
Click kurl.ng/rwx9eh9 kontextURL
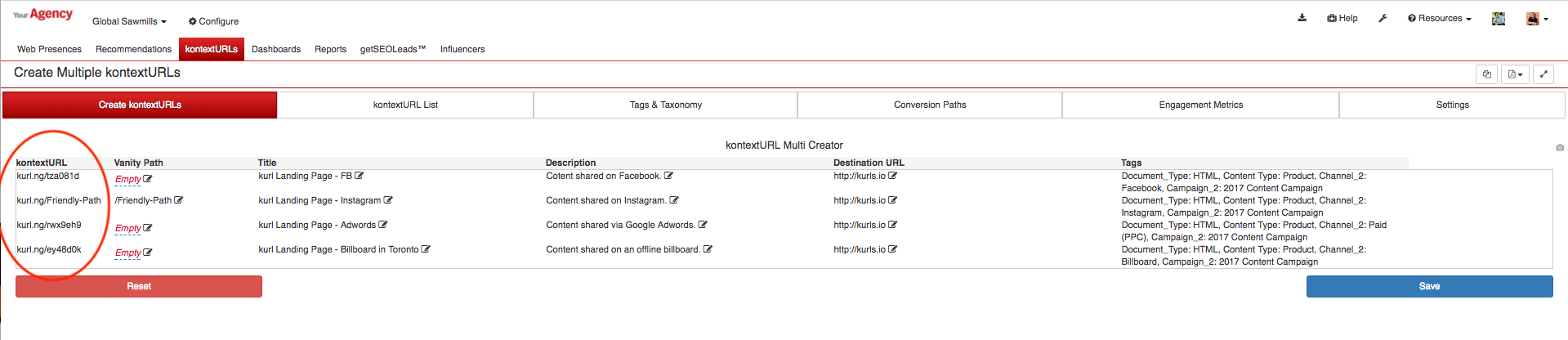(49, 225)
